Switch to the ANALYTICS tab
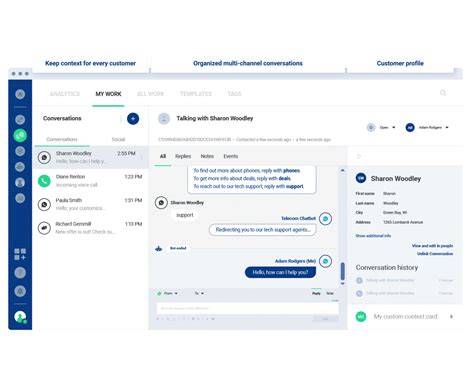This screenshot has height=387, width=474. [x=65, y=94]
